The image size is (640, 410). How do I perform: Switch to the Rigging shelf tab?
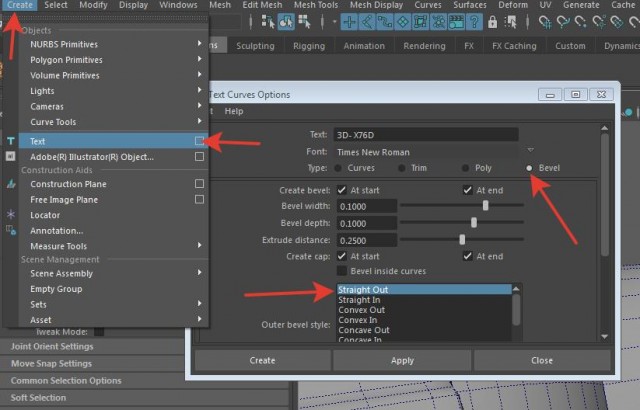coord(309,46)
